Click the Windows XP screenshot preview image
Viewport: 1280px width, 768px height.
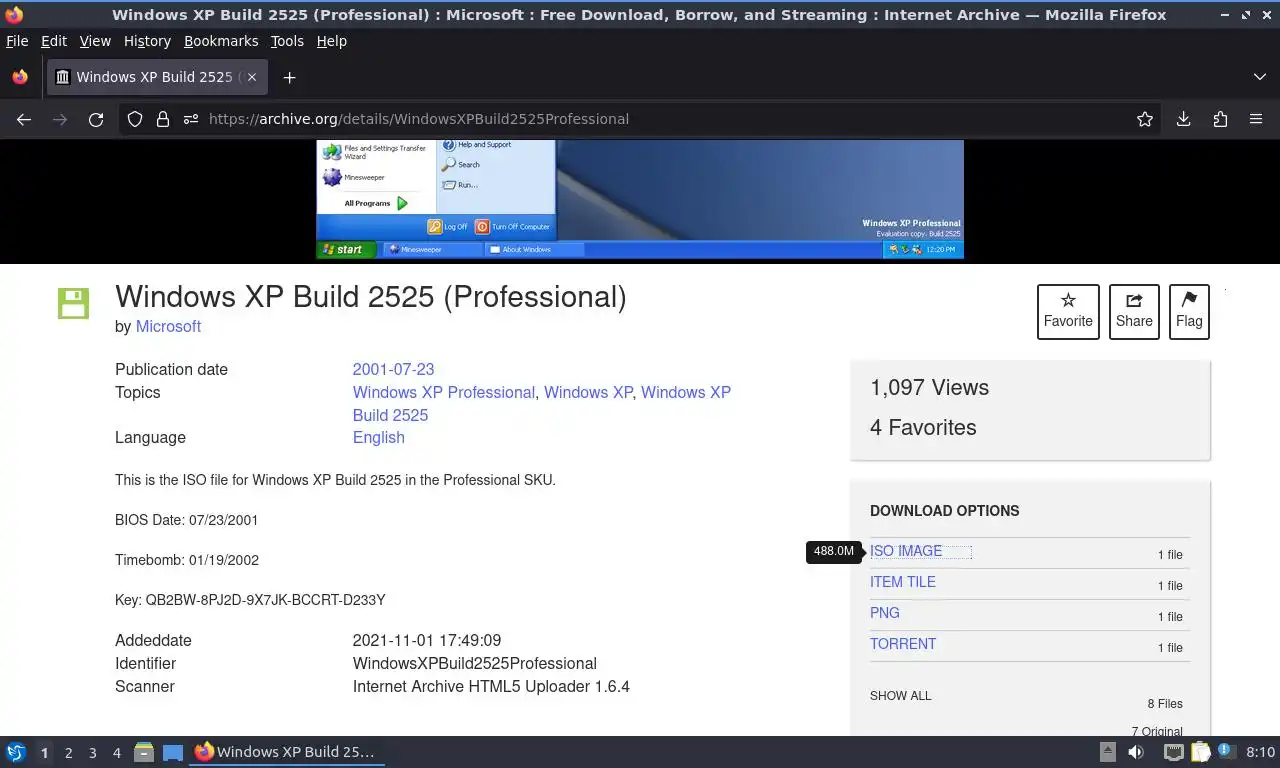click(640, 200)
